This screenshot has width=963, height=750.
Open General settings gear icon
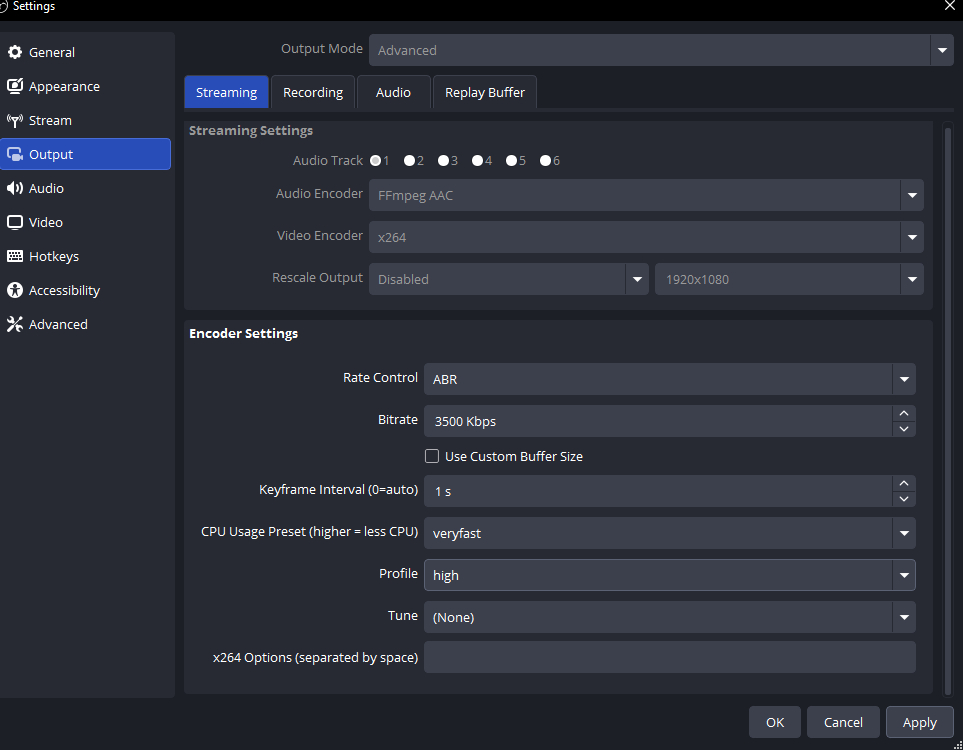[x=15, y=52]
